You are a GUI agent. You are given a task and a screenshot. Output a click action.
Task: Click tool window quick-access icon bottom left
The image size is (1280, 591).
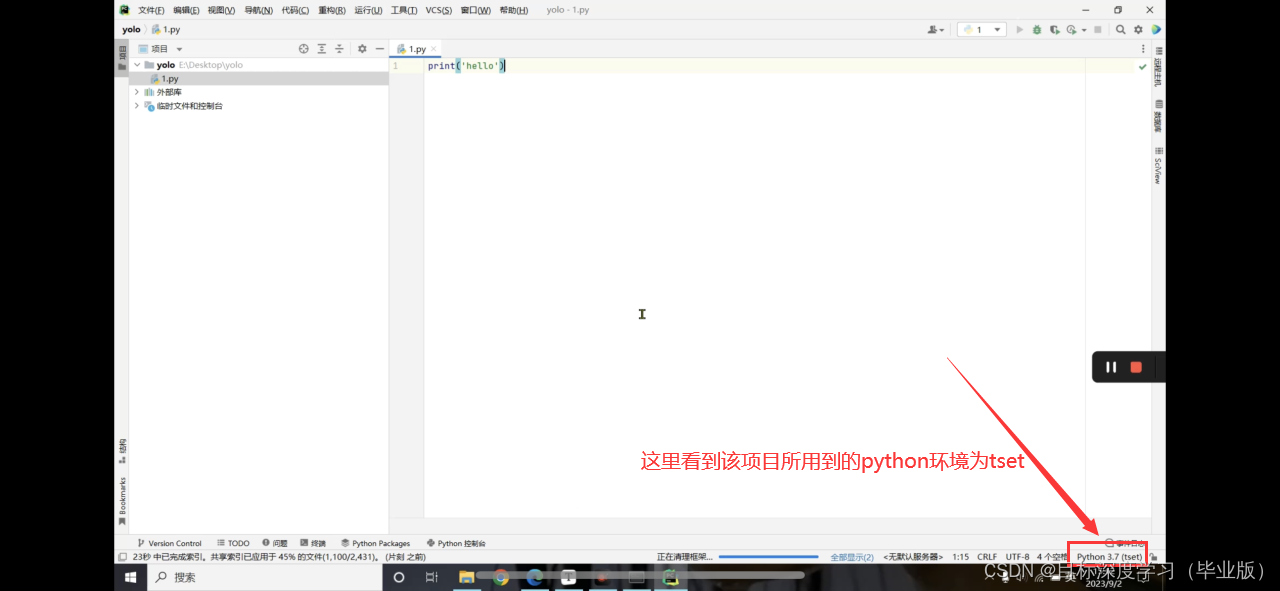click(x=122, y=556)
